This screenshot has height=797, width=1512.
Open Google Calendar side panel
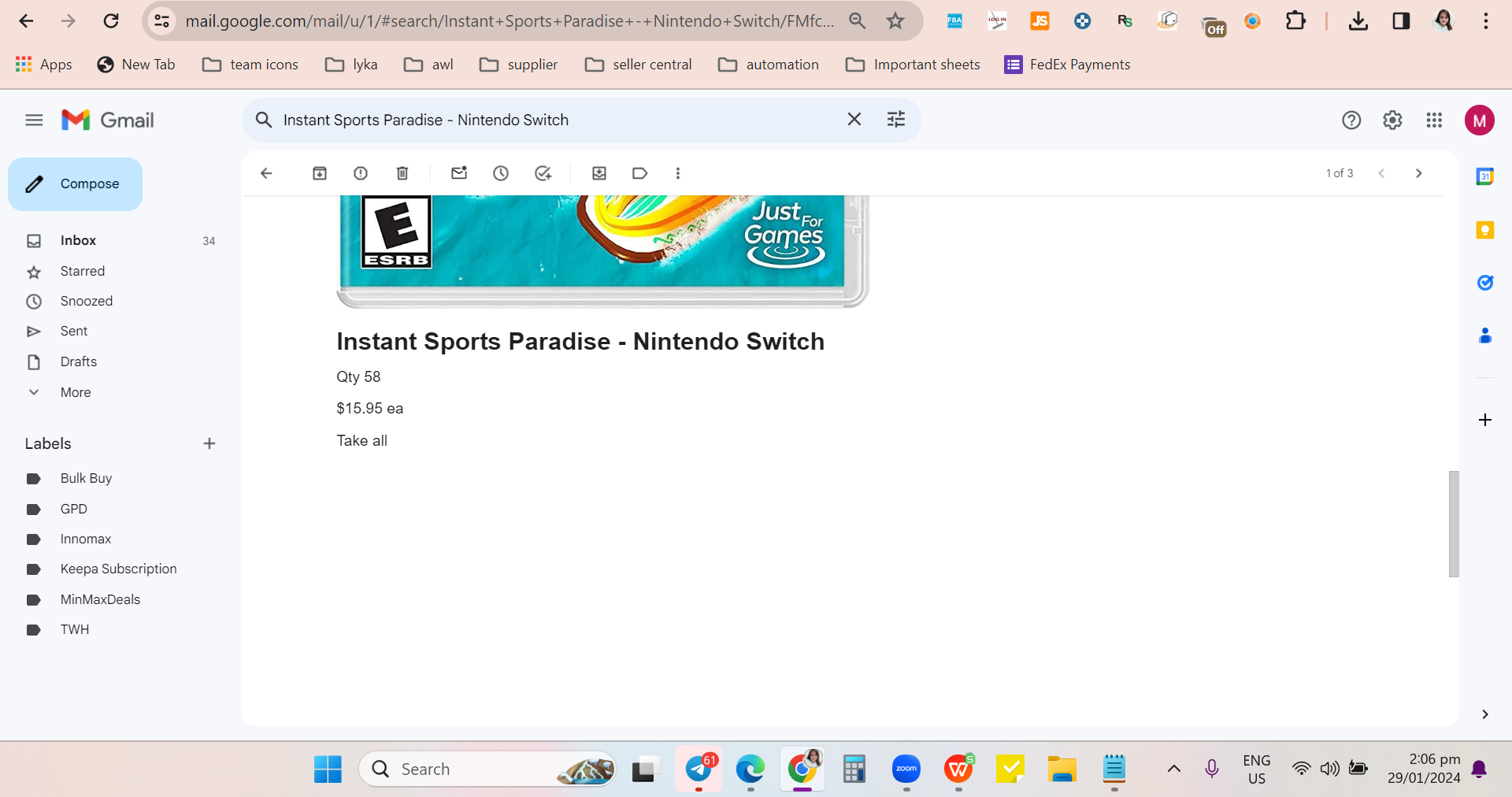point(1485,176)
